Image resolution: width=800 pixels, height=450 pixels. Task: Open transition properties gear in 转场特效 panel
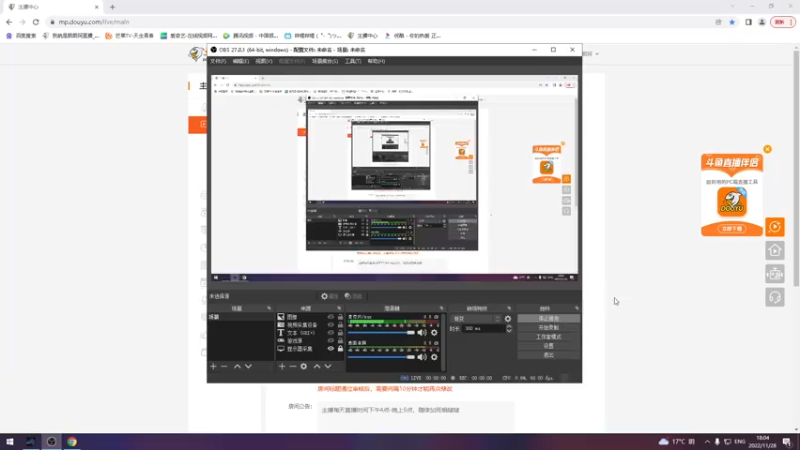tap(508, 319)
